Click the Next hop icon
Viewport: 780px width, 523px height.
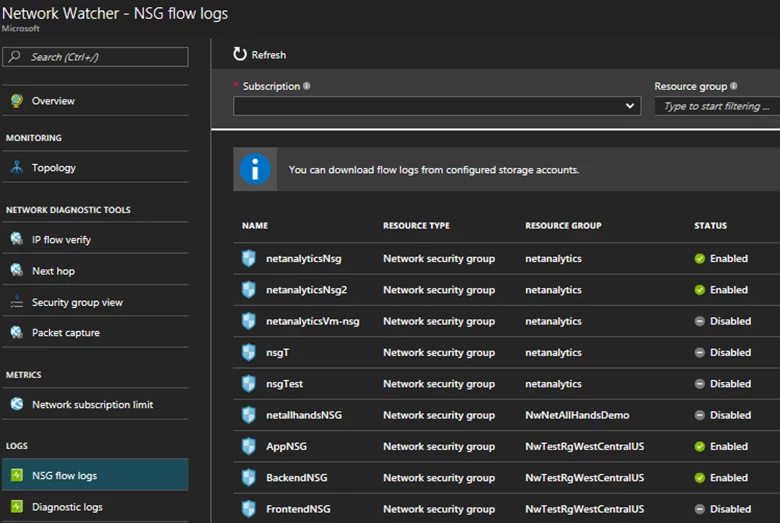(x=16, y=270)
